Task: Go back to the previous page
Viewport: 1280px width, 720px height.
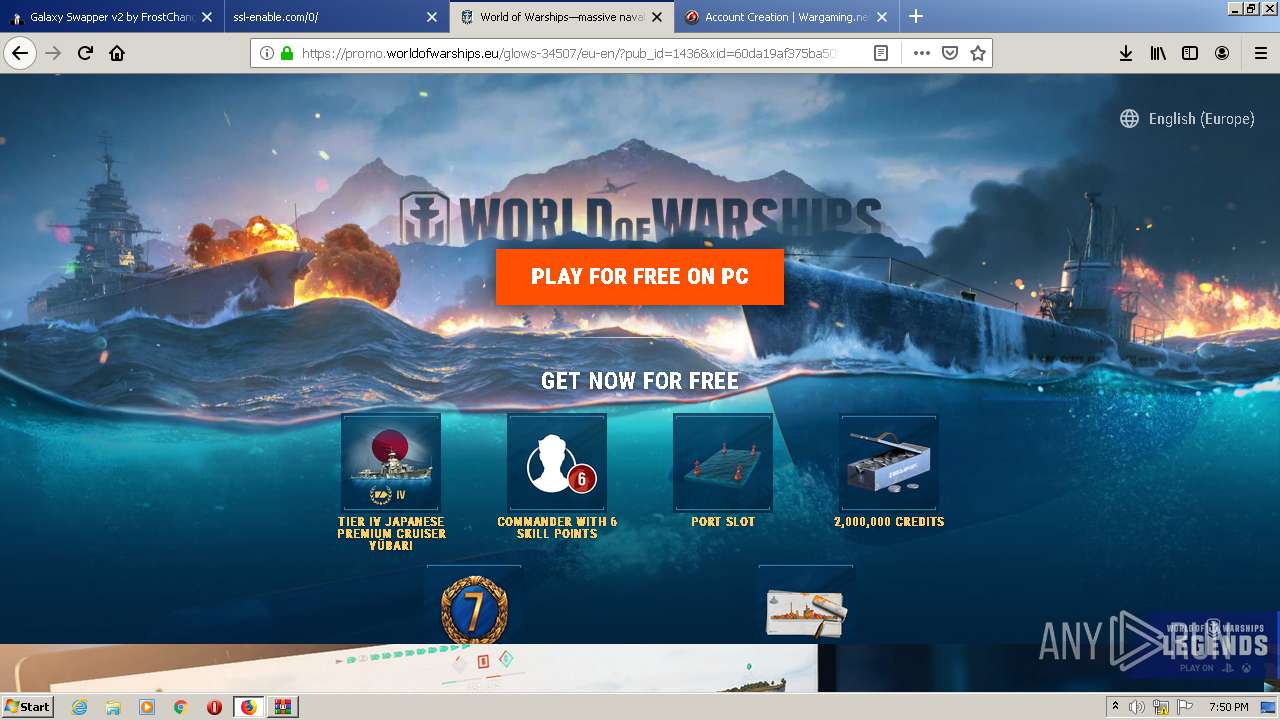Action: 20,53
